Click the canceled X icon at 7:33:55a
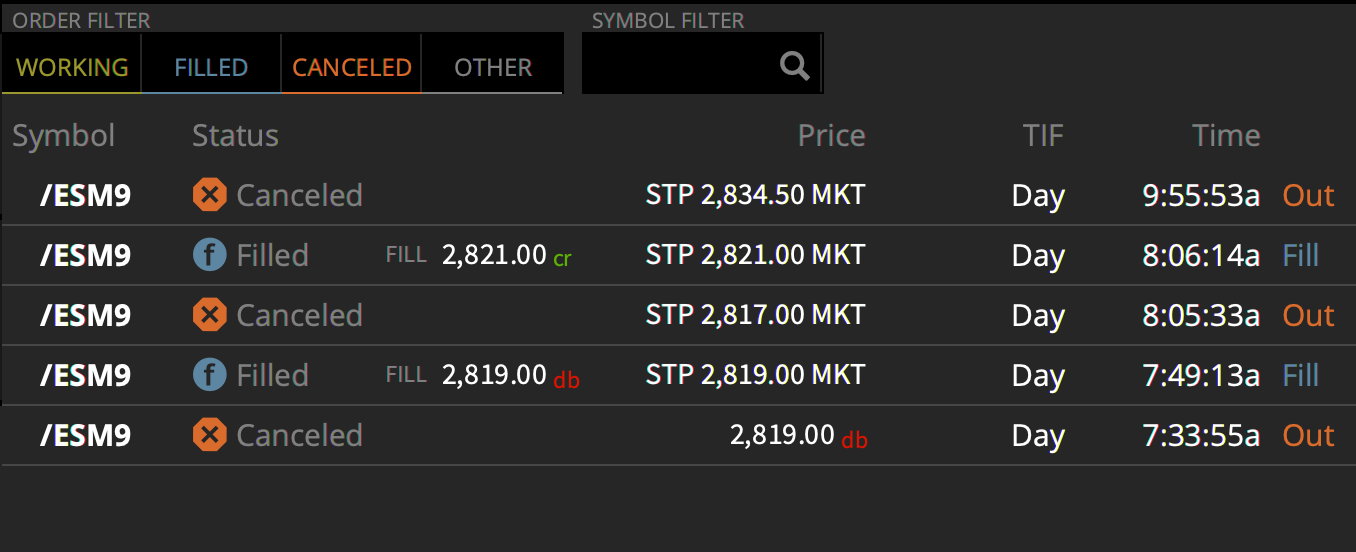Screen dimensions: 1356x552 coord(210,435)
